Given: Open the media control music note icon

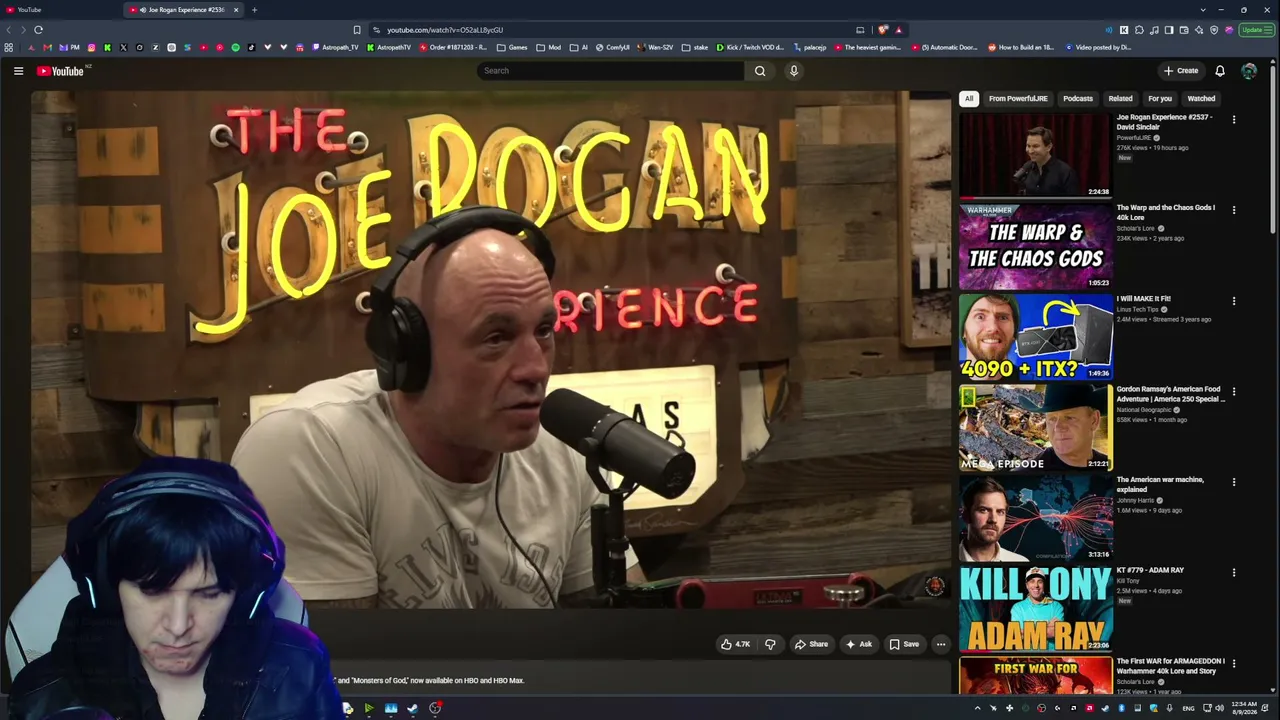Looking at the screenshot, I should click(1154, 30).
